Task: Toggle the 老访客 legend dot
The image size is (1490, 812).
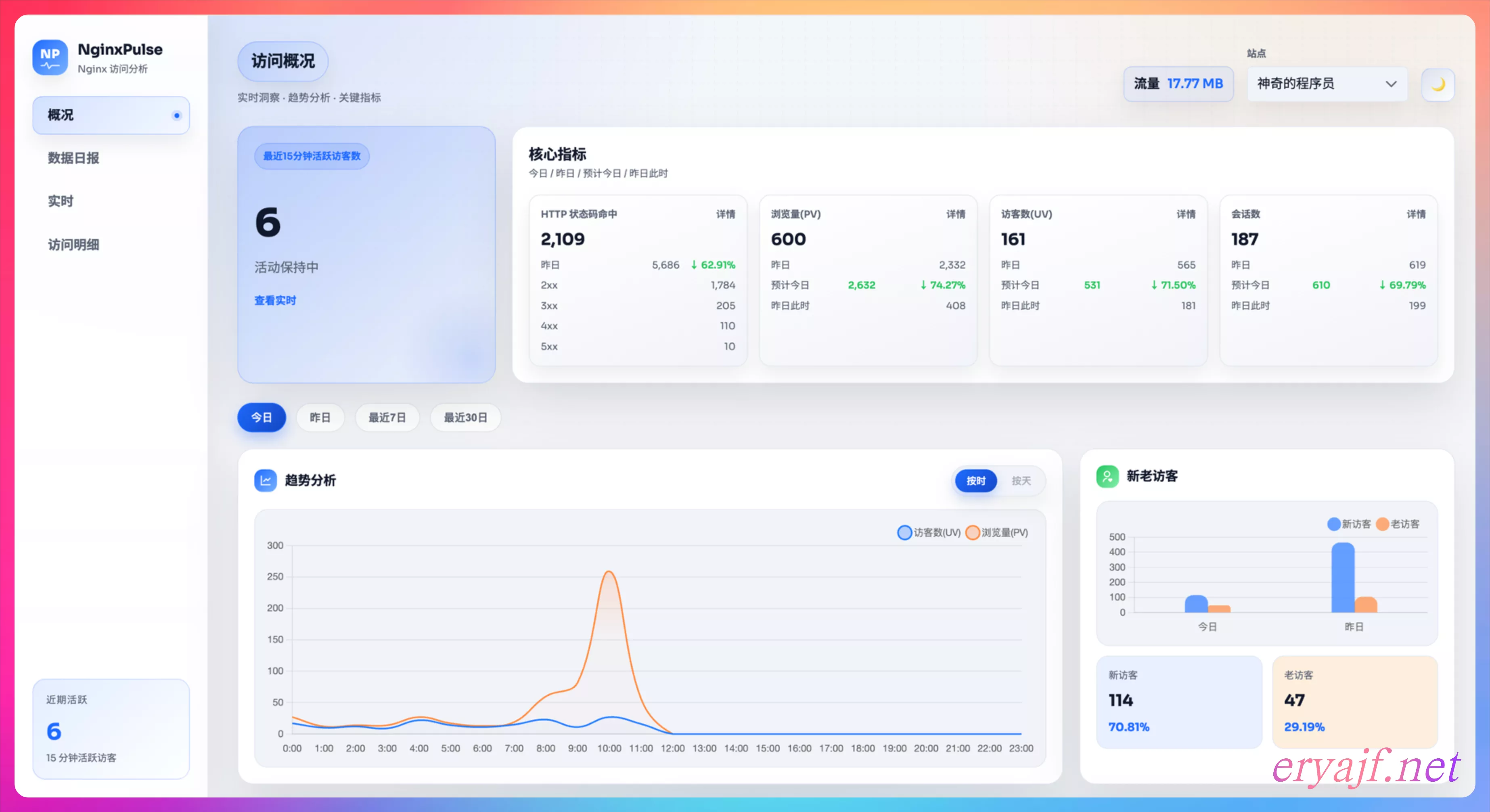Action: pyautogui.click(x=1382, y=524)
